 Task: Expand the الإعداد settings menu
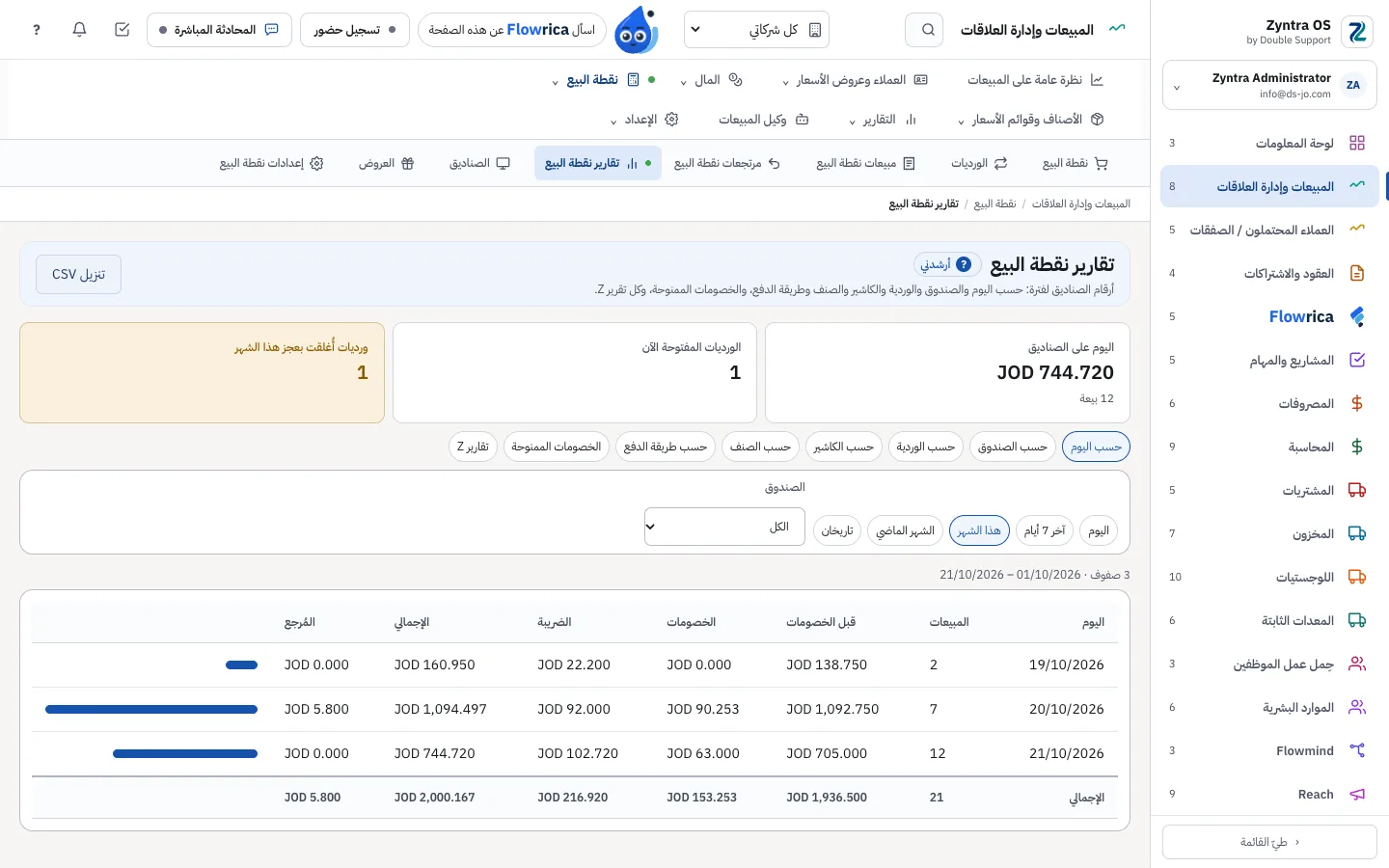(644, 120)
